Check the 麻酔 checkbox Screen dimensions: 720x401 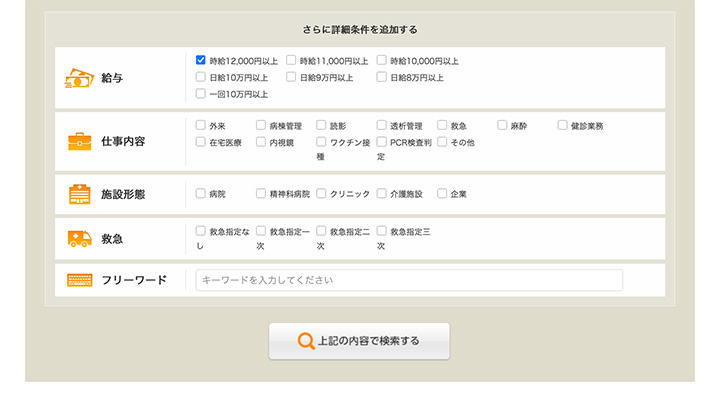[x=502, y=126]
